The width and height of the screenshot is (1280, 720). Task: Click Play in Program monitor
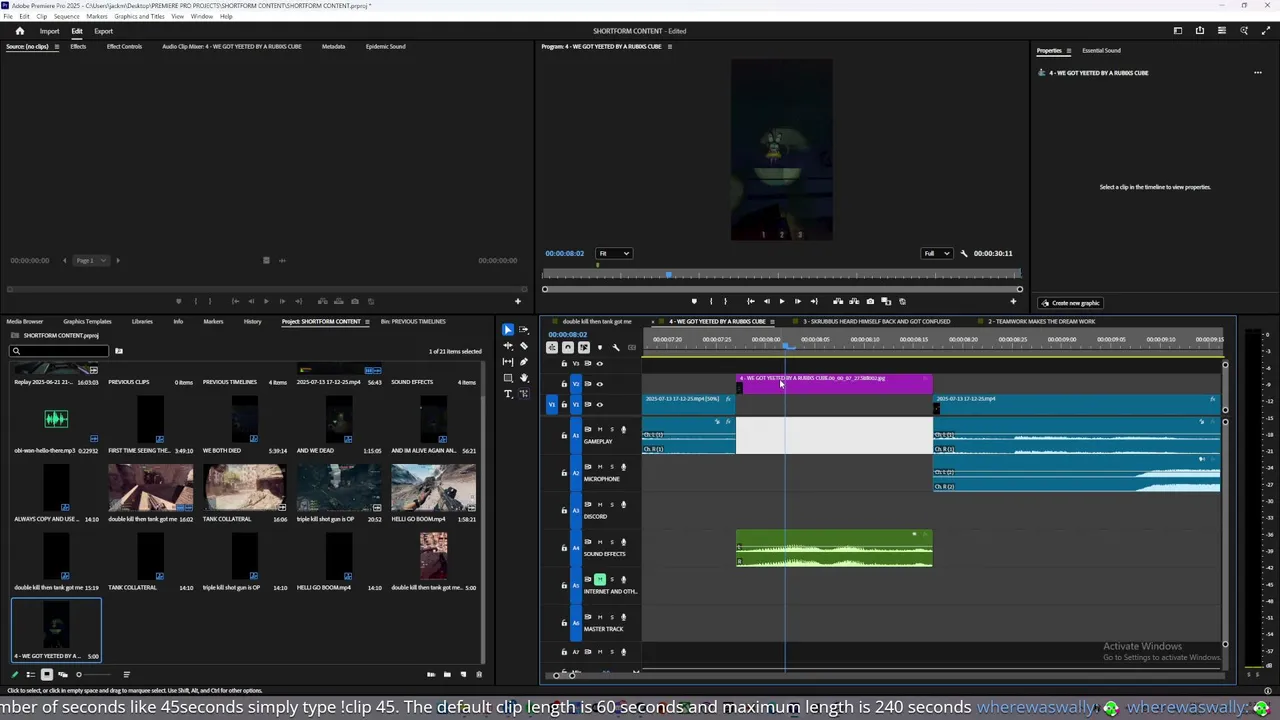(782, 301)
